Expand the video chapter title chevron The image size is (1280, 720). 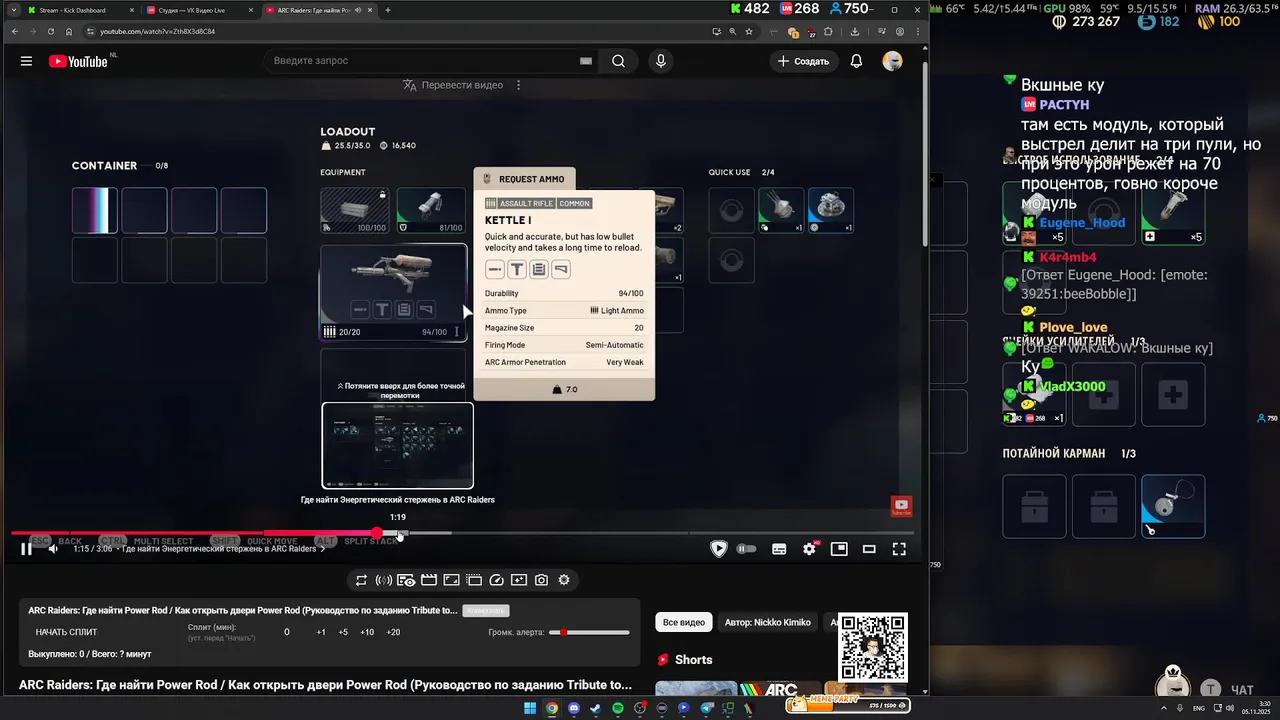(x=322, y=549)
